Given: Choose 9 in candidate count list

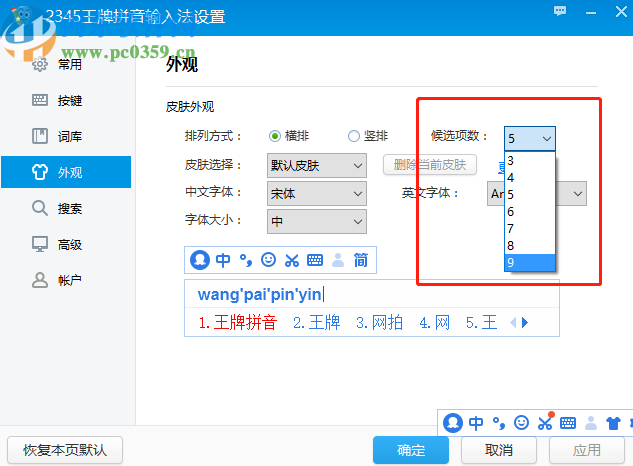Looking at the screenshot, I should point(530,262).
